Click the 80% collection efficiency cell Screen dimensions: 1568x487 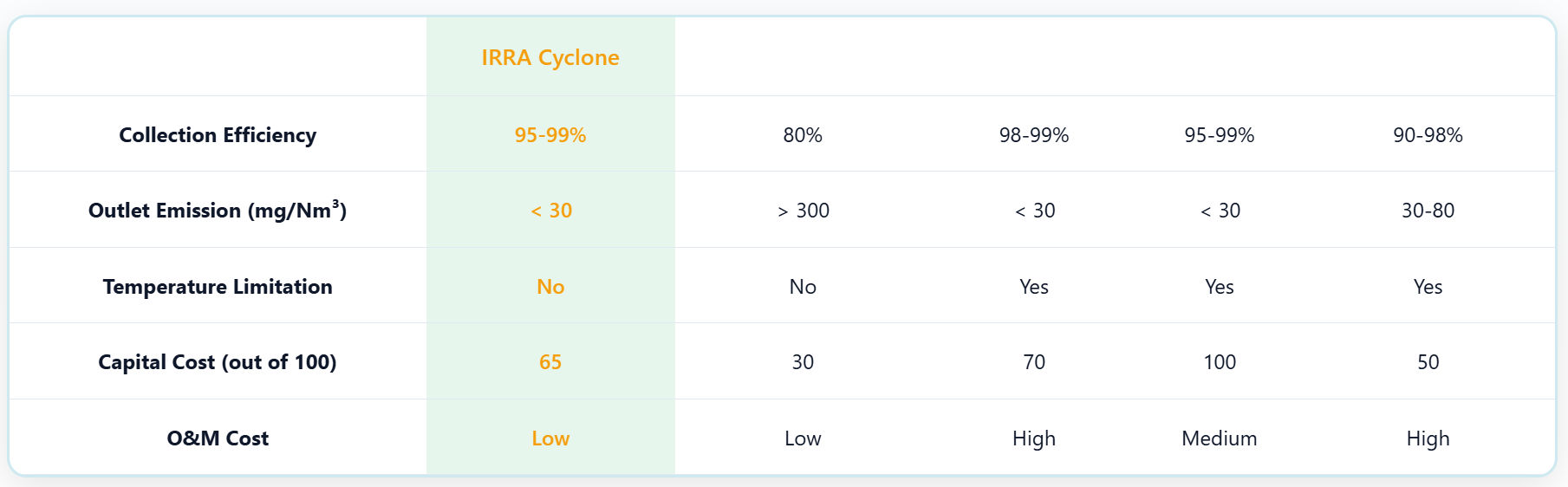[803, 135]
